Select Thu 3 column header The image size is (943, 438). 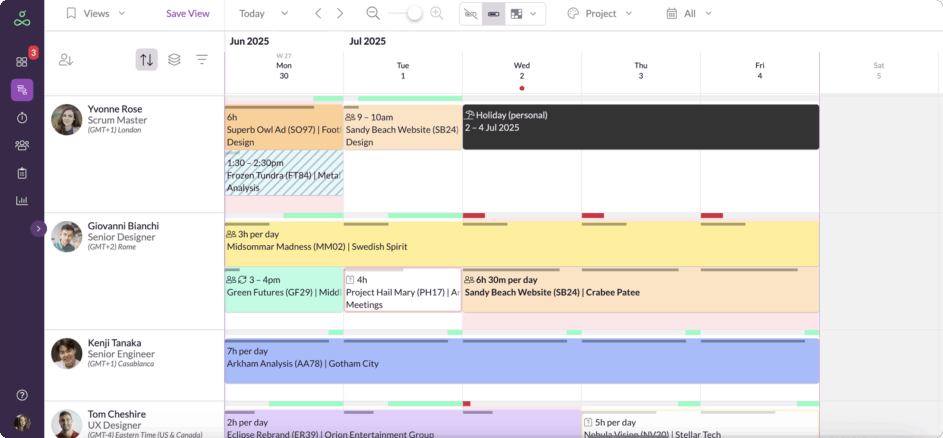(x=641, y=70)
